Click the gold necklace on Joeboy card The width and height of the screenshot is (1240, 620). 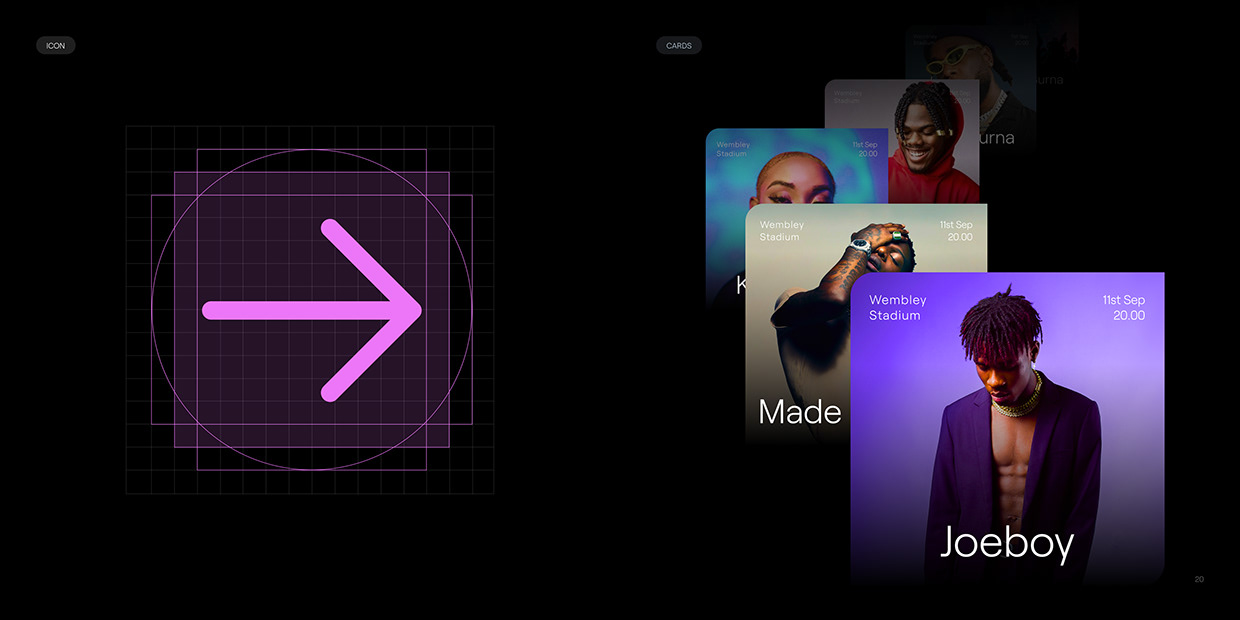(x=1015, y=401)
